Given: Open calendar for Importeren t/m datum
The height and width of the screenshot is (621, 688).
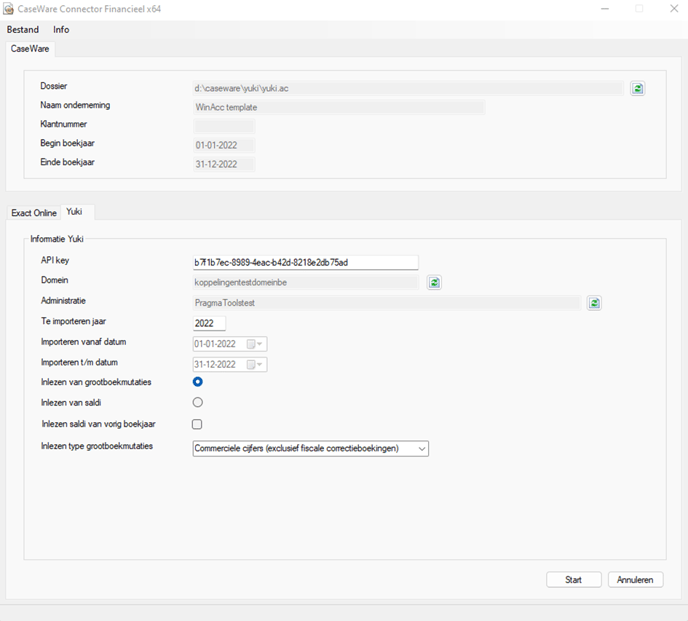Looking at the screenshot, I should 251,364.
